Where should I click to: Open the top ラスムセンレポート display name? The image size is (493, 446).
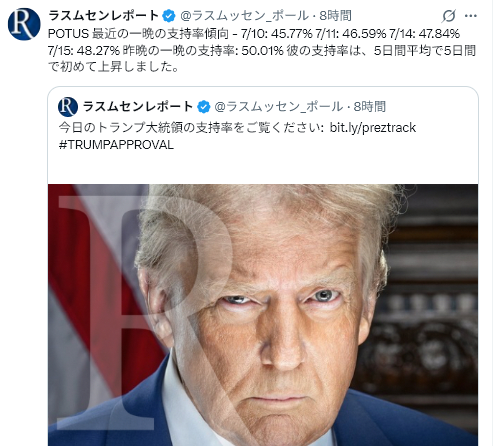click(x=104, y=16)
